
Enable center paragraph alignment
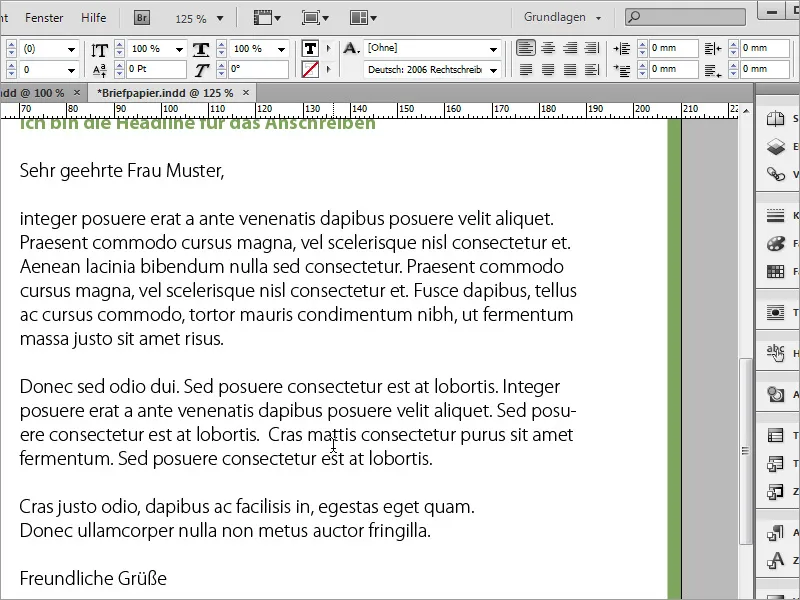(548, 48)
